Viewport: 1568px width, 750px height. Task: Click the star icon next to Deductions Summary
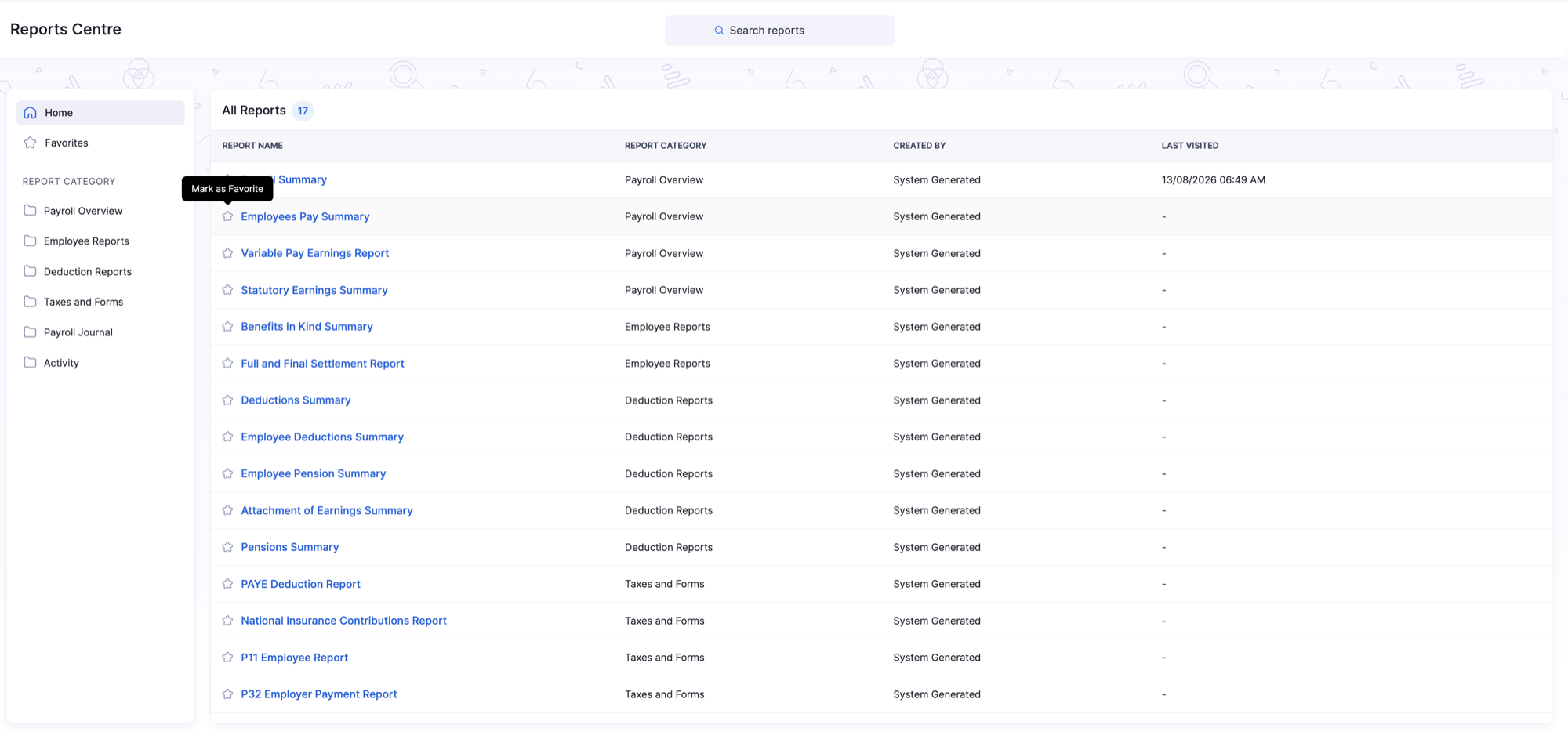point(227,400)
